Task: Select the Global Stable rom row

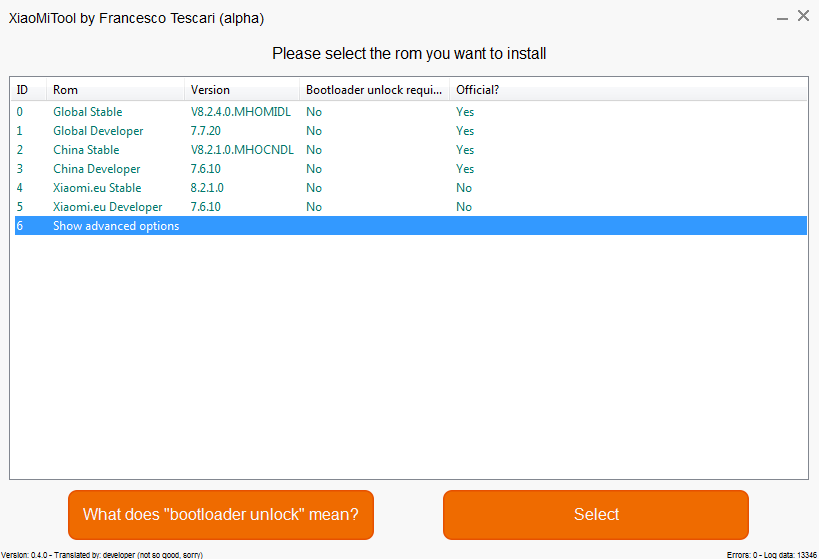Action: pos(88,112)
